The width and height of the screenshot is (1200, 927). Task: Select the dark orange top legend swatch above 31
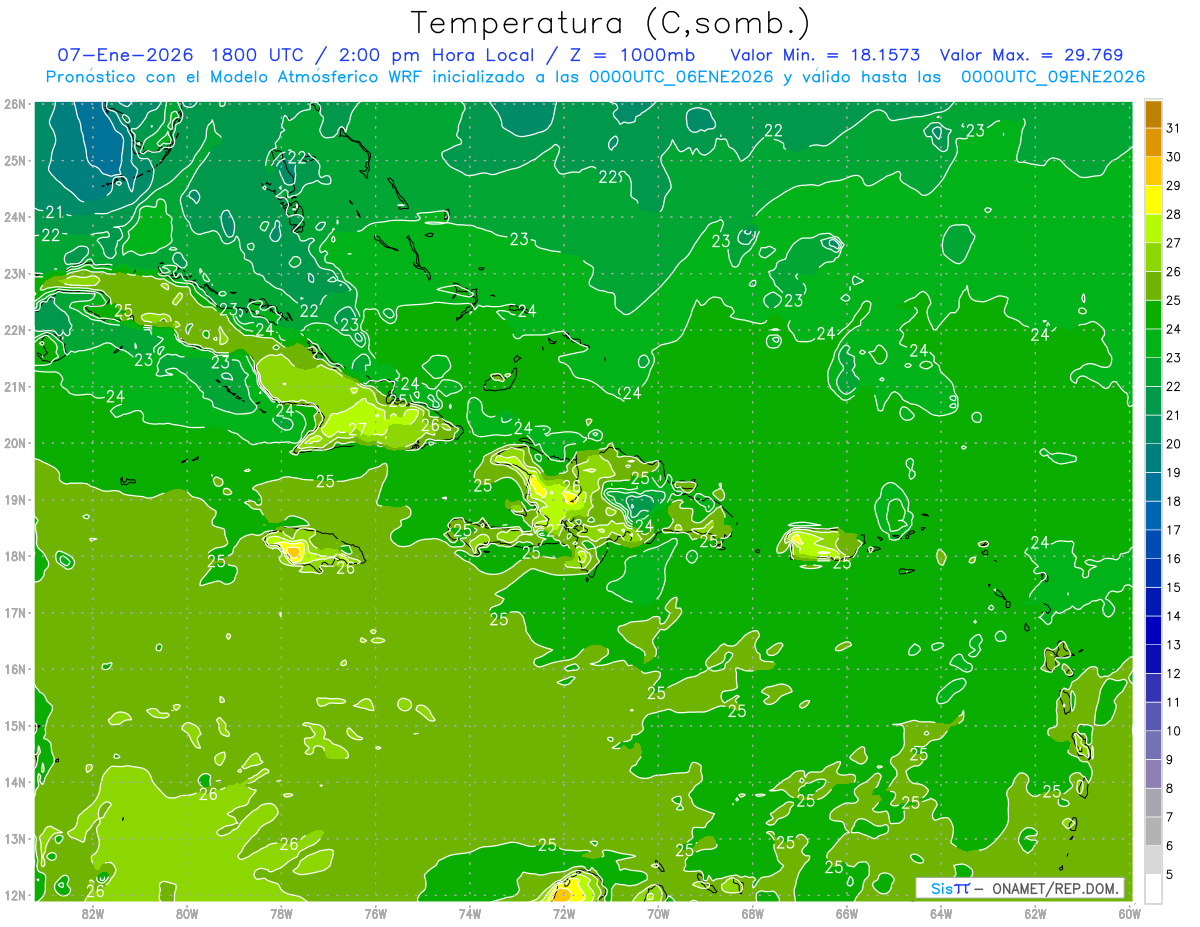point(1153,114)
